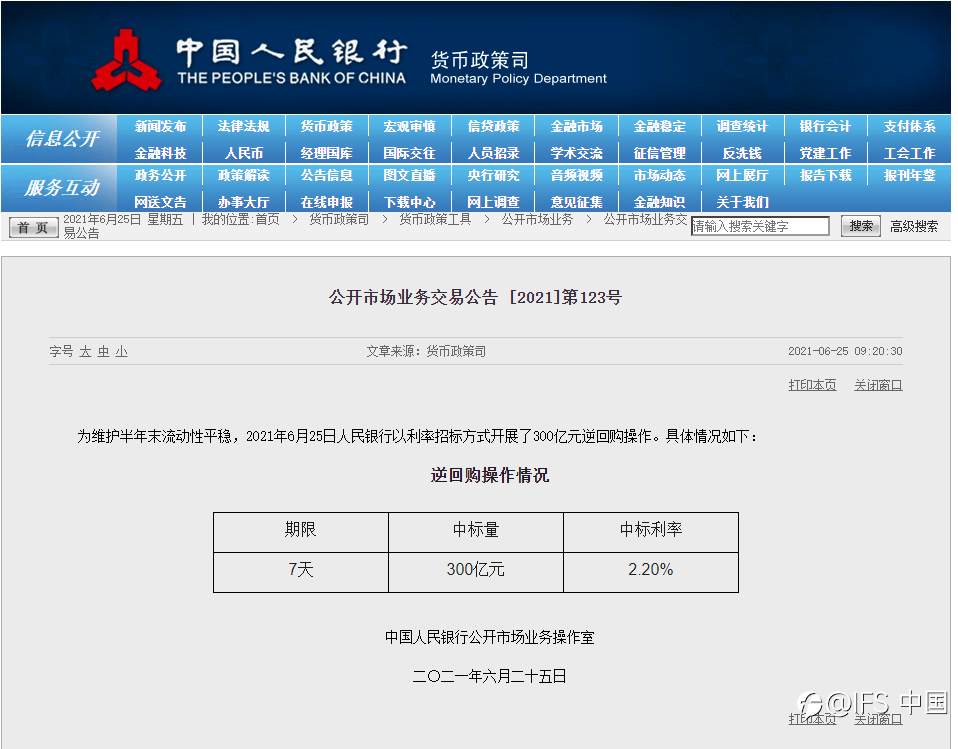Screen dimensions: 958x749
Task: Go to 调查统计 section
Action: click(742, 126)
